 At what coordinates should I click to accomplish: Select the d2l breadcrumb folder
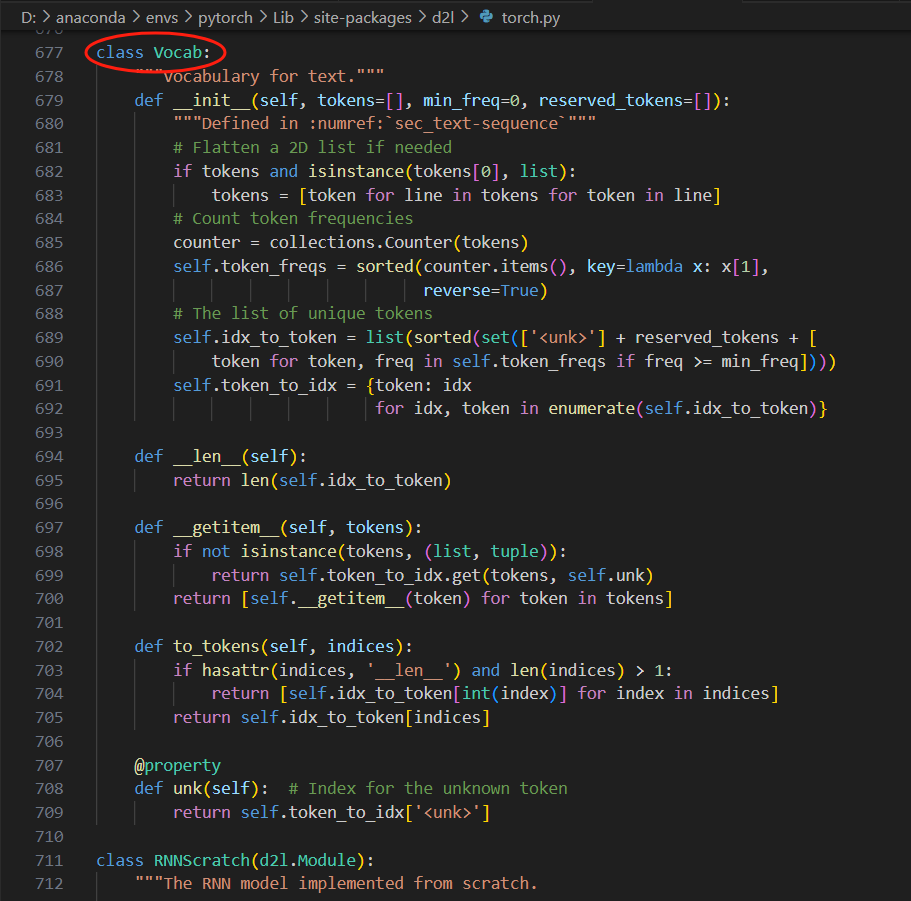pos(443,17)
